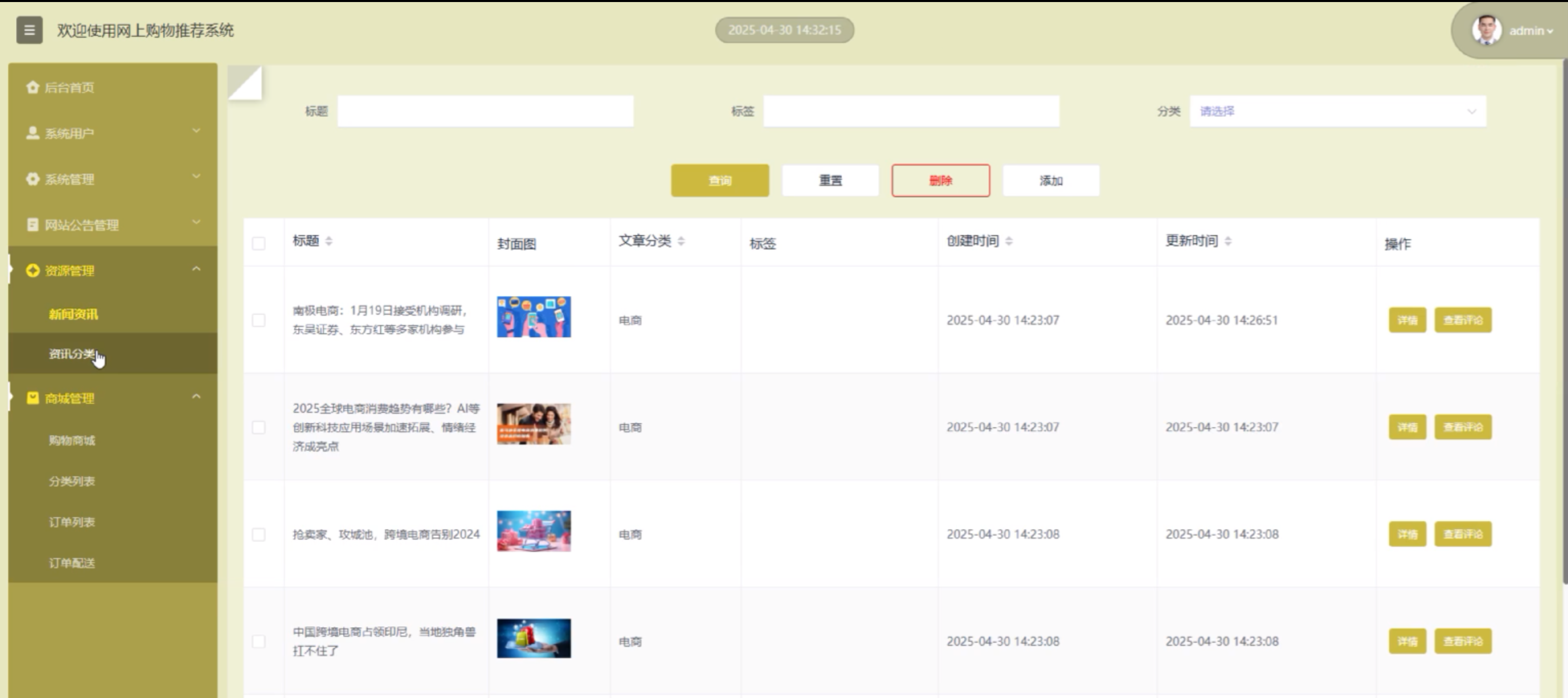Expand the 系统用户 submenu chevron
The height and width of the screenshot is (698, 1568).
coord(196,131)
